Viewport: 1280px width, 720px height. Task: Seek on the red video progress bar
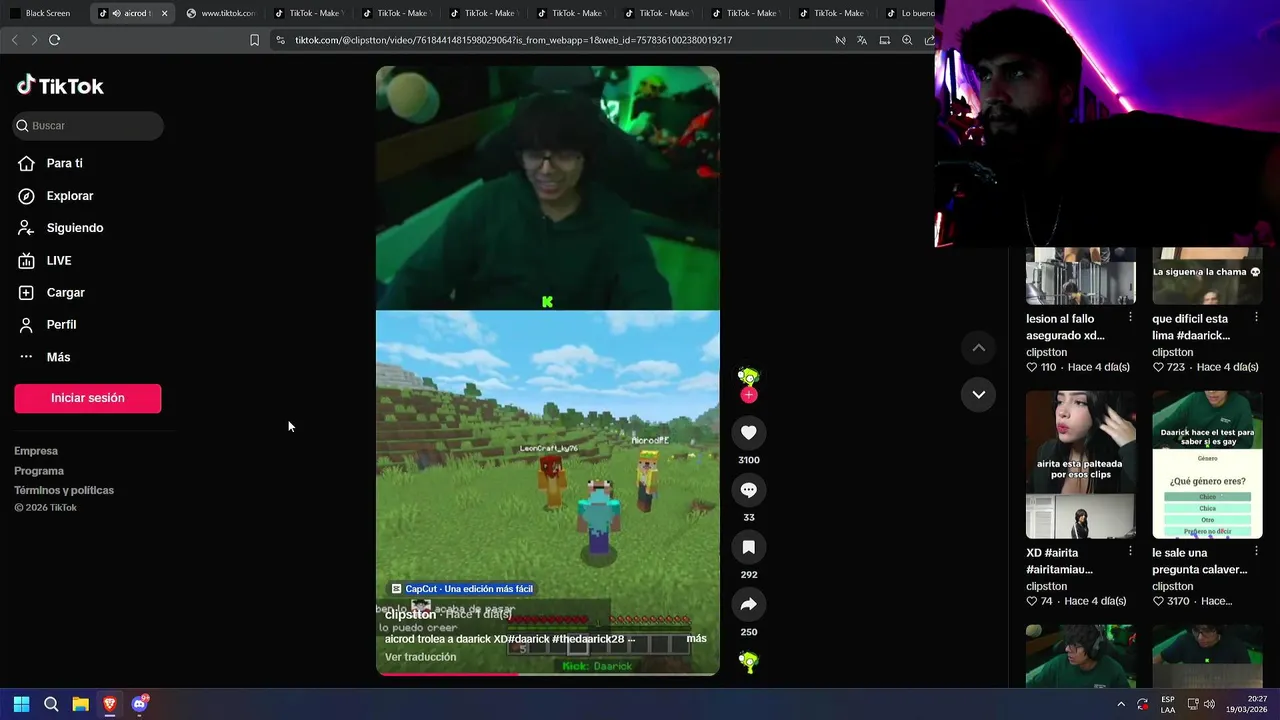click(548, 674)
